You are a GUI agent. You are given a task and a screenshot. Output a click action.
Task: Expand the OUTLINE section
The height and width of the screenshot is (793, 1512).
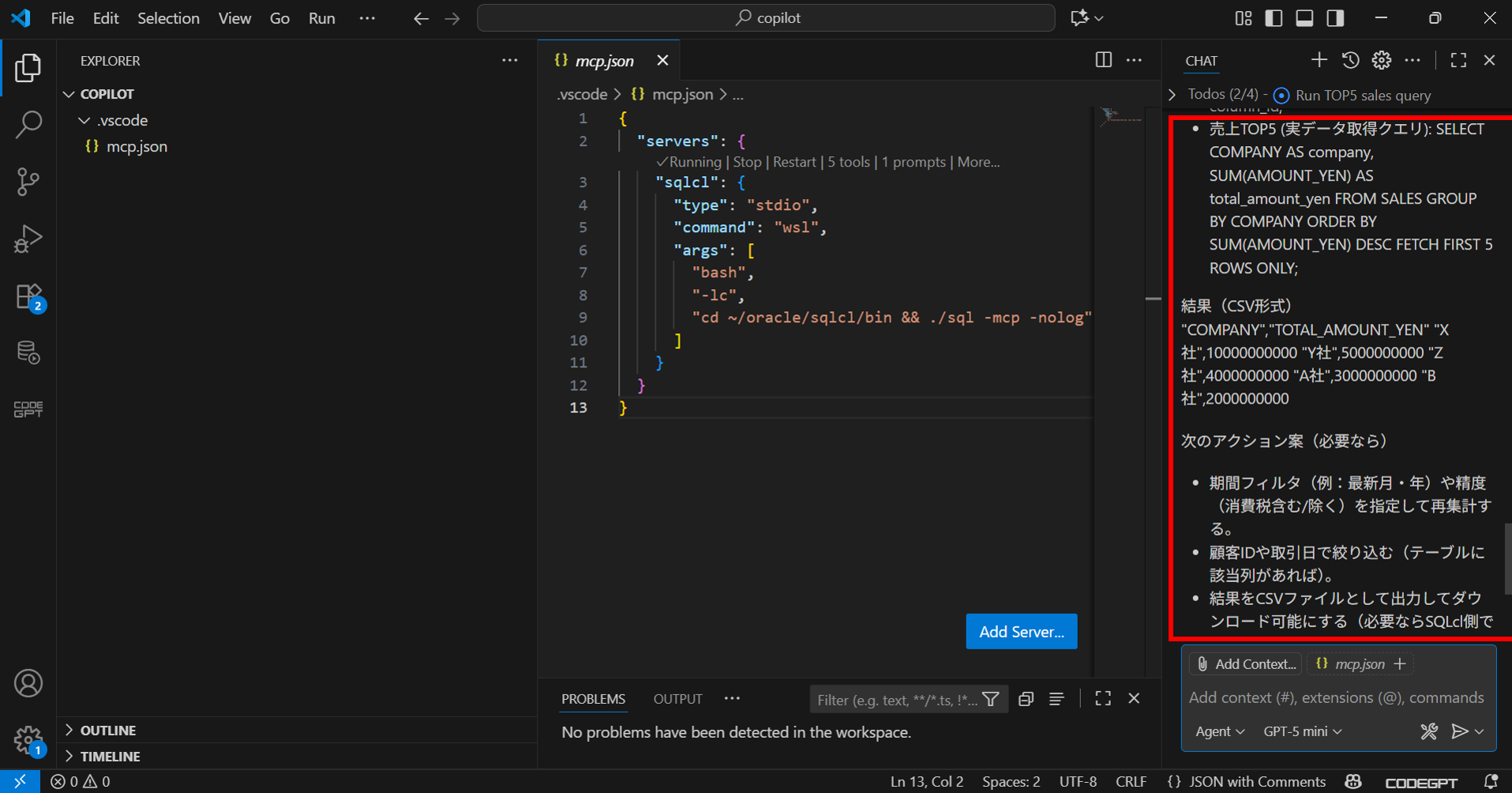point(107,730)
